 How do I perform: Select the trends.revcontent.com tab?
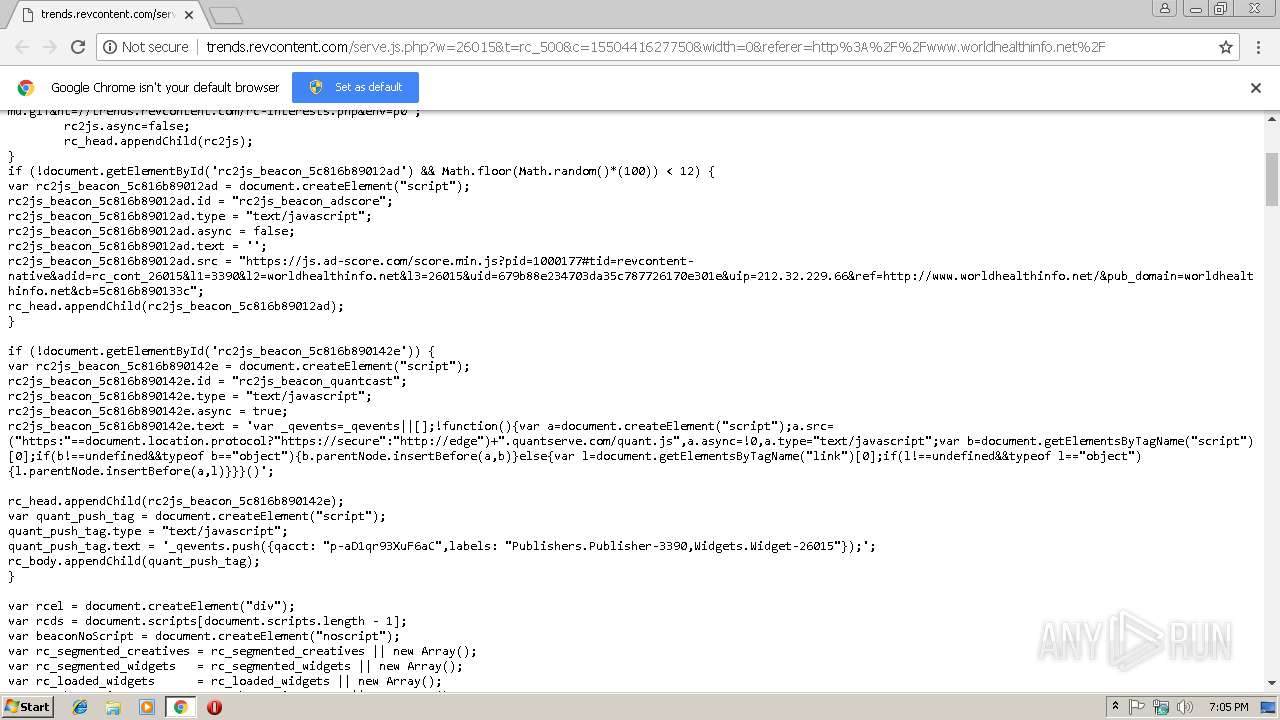[105, 15]
